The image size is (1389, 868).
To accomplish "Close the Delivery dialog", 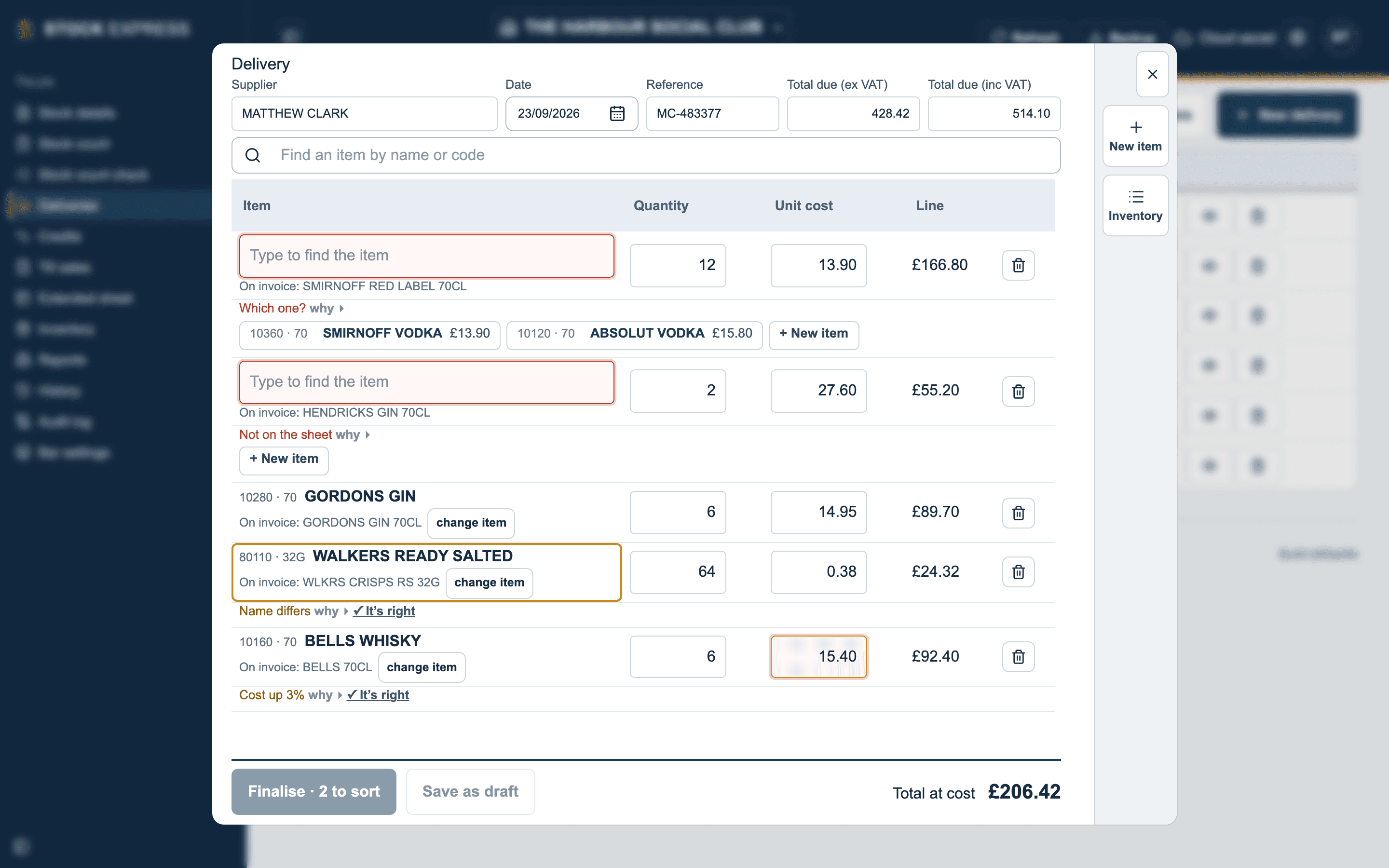I will [x=1152, y=74].
